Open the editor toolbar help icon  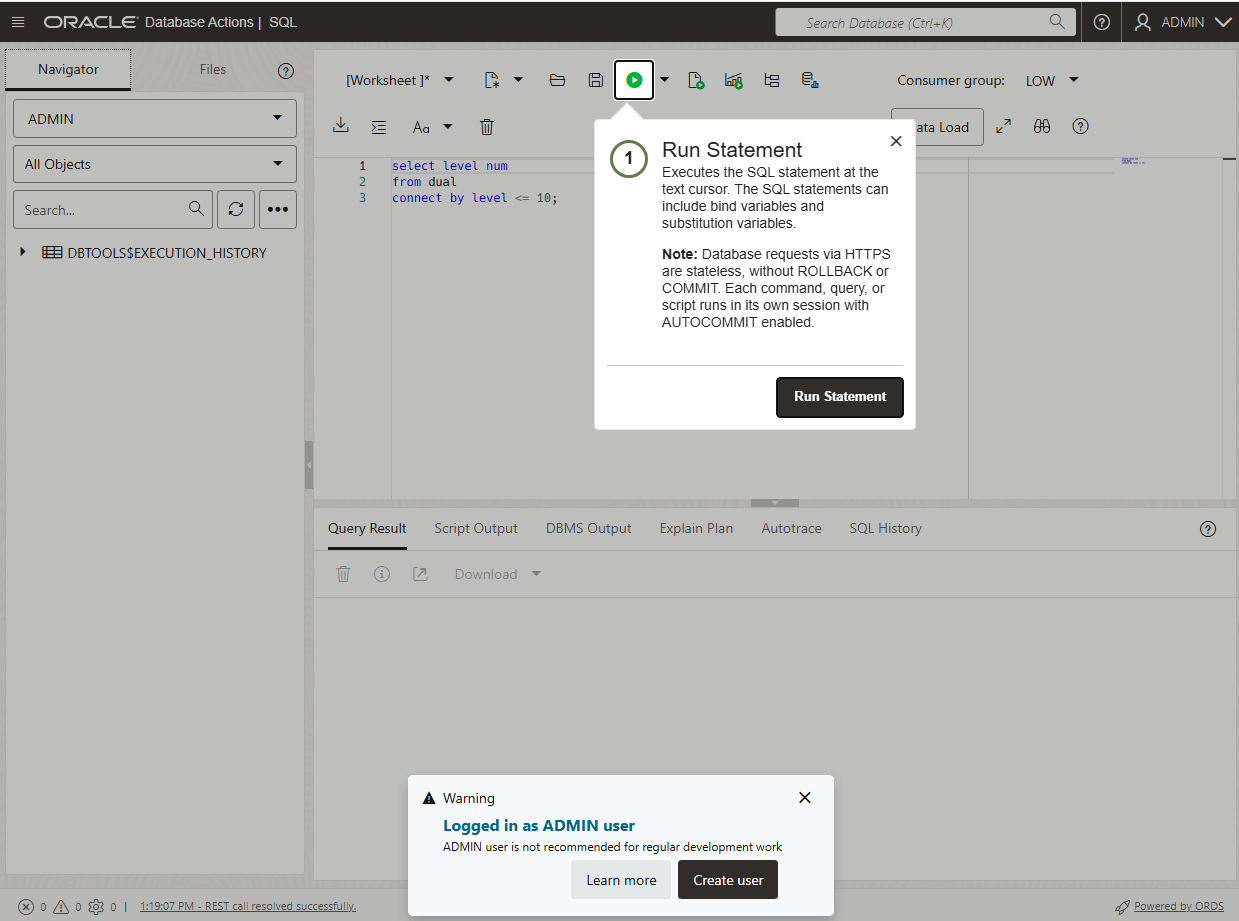pos(1080,127)
